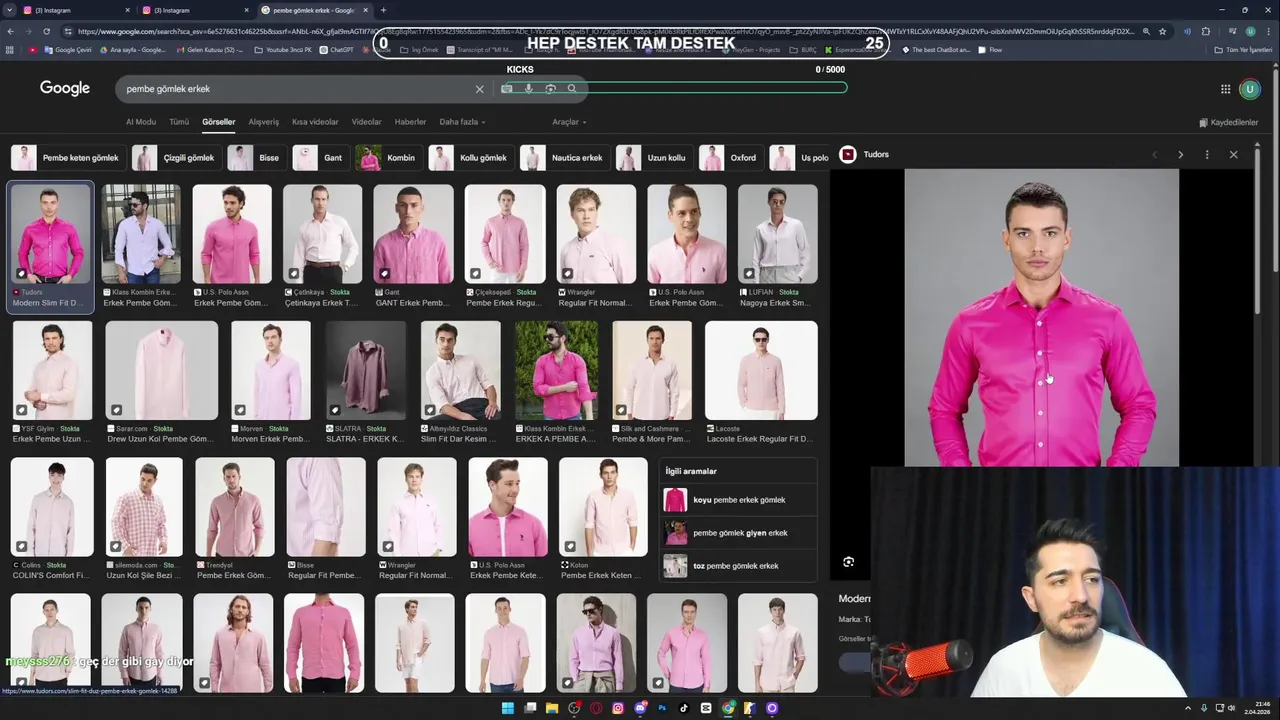Open the Videolar tab
This screenshot has height=720, width=1280.
[x=366, y=122]
